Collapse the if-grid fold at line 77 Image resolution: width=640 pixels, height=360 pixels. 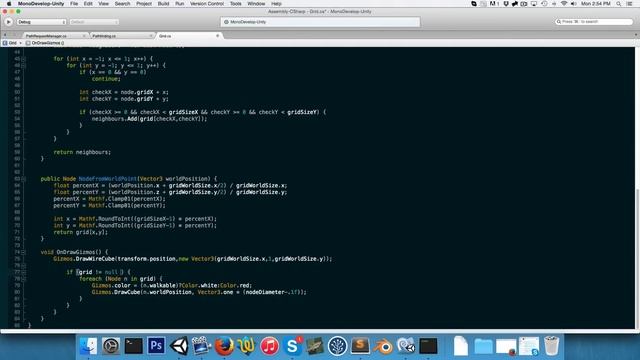23,272
